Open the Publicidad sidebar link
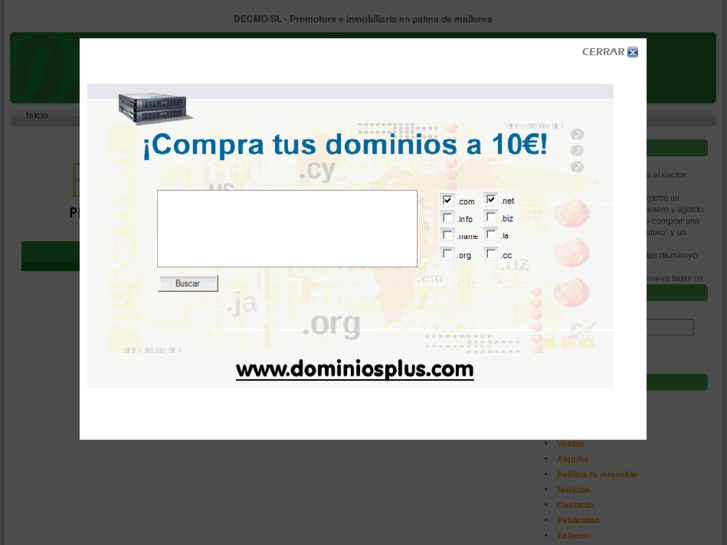The width and height of the screenshot is (727, 545). (x=578, y=520)
